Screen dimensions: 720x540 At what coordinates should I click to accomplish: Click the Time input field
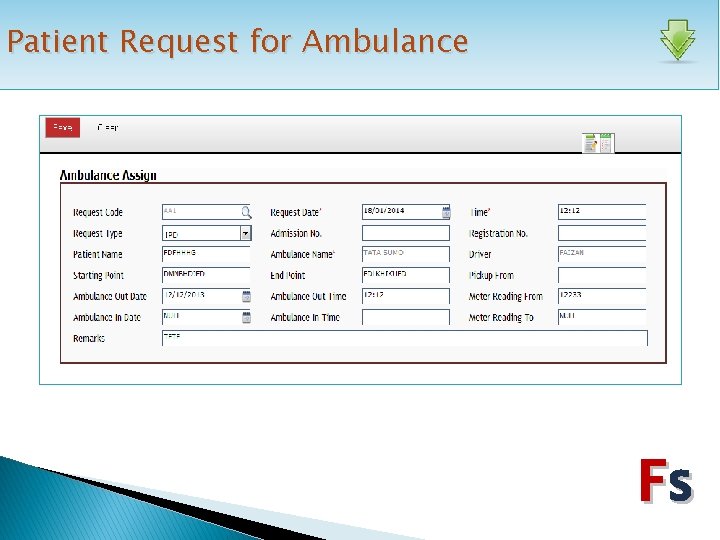tap(602, 212)
